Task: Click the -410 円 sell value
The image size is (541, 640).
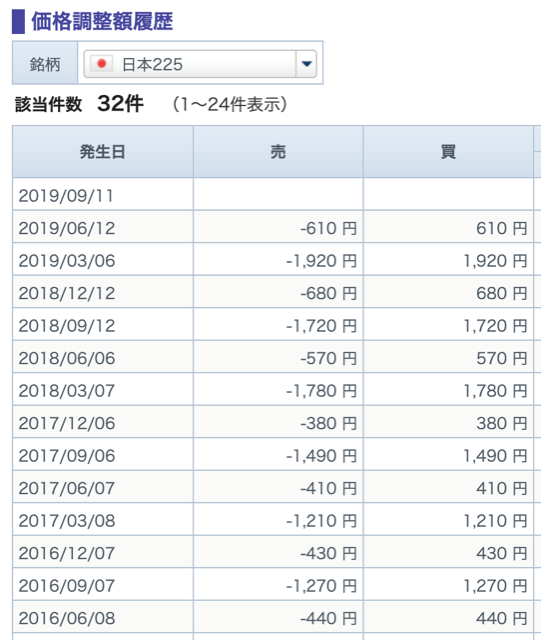Action: point(329,488)
